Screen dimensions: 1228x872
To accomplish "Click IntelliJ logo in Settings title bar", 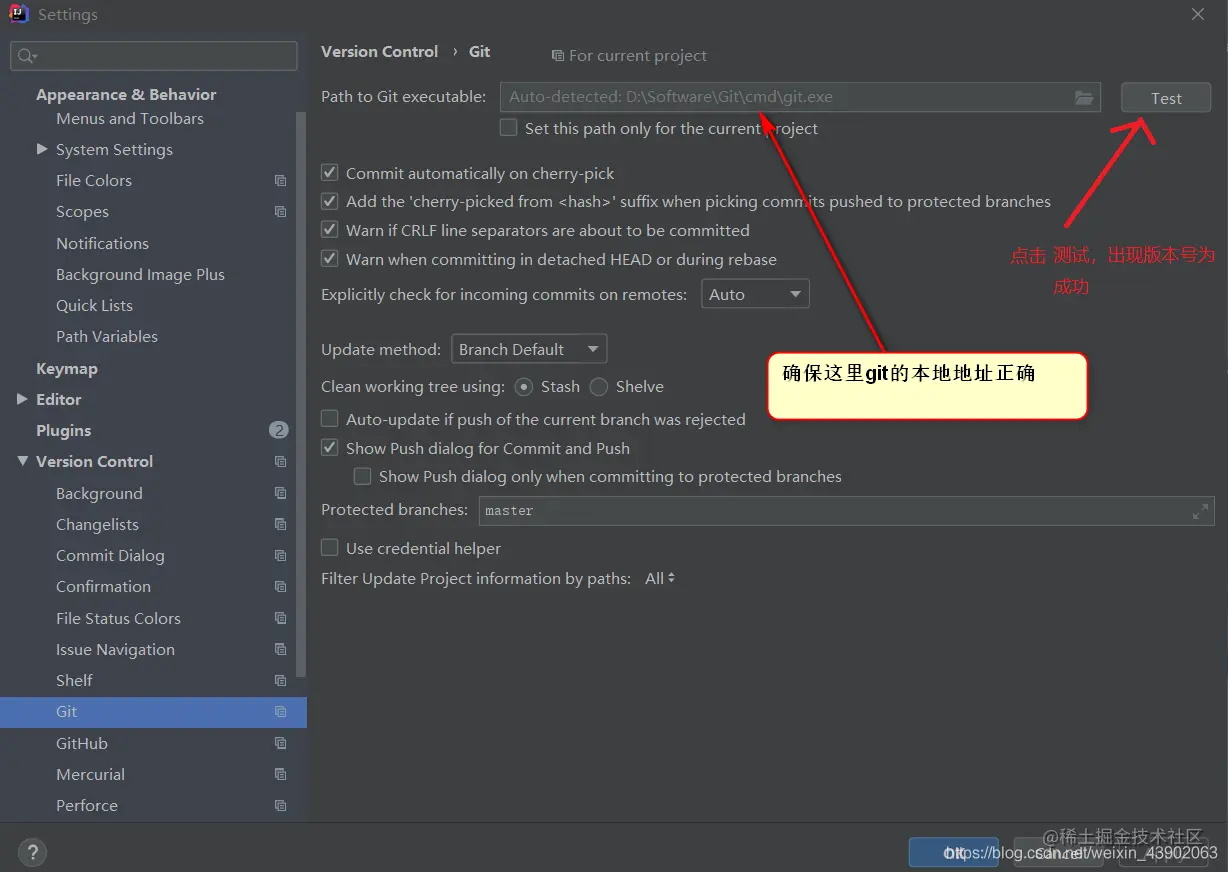I will [18, 14].
